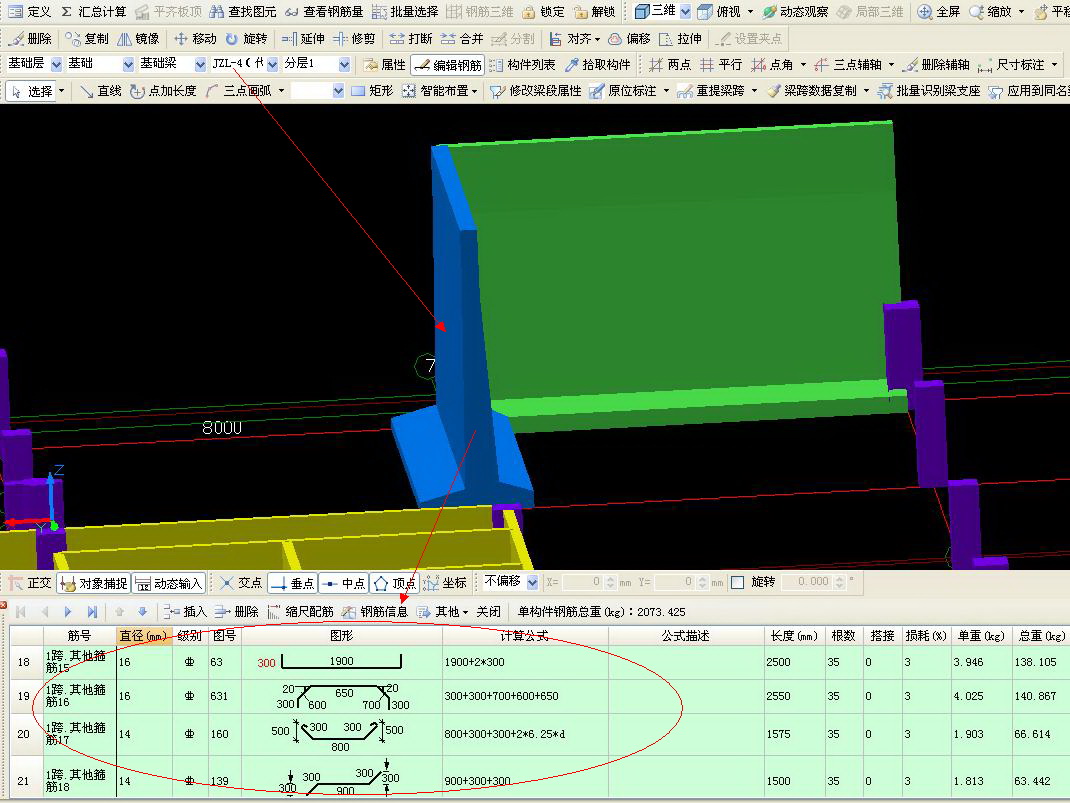Toggle 顶点 vertex snap

pos(394,583)
